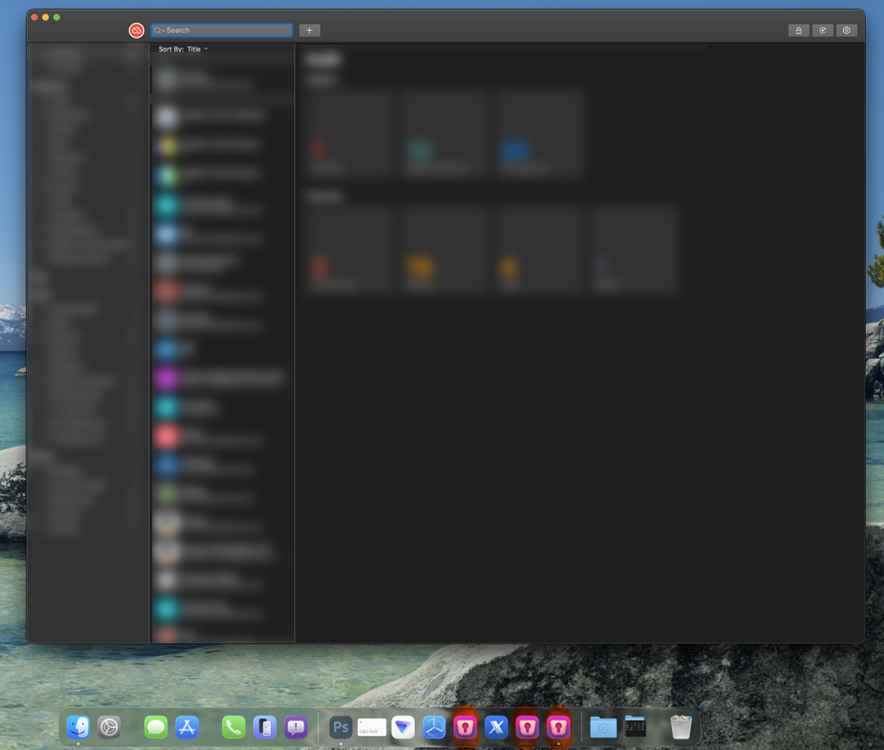
Task: Open the search magnifier options dropdown
Action: coord(159,31)
